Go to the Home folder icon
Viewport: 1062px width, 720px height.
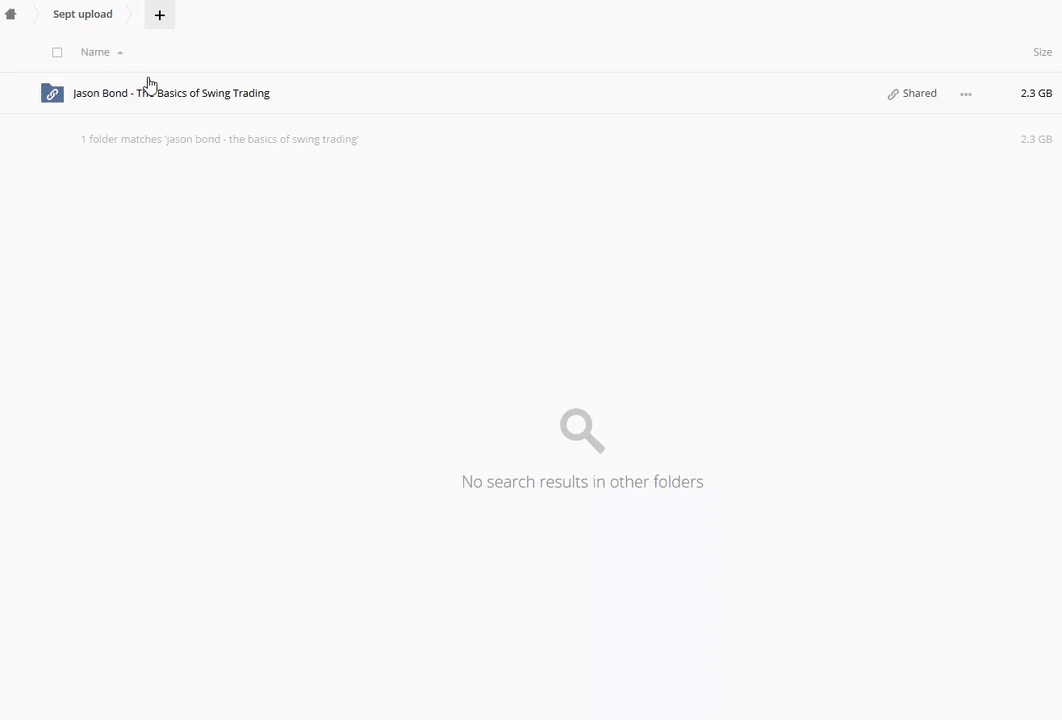point(11,15)
